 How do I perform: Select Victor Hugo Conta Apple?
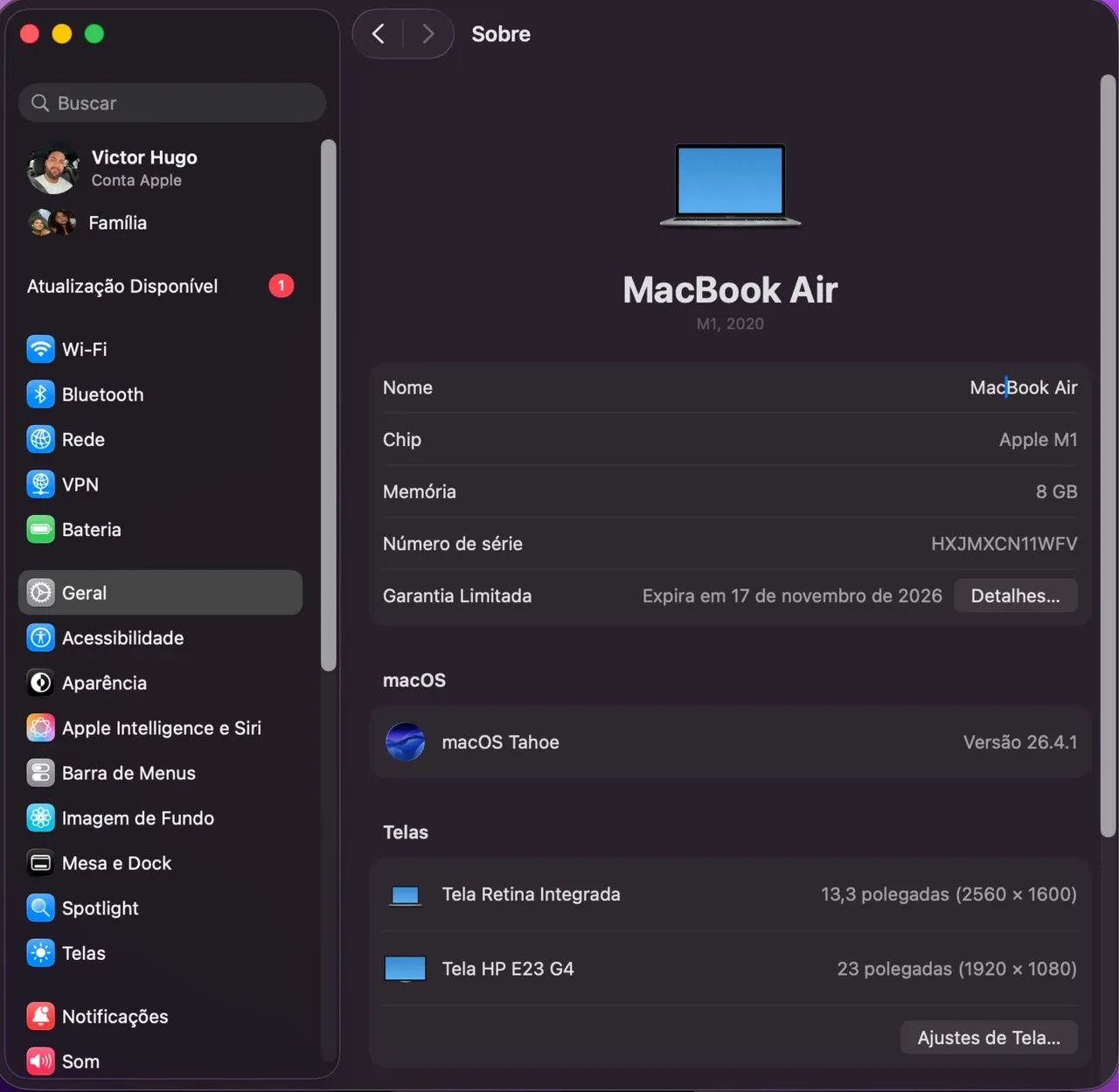(161, 169)
